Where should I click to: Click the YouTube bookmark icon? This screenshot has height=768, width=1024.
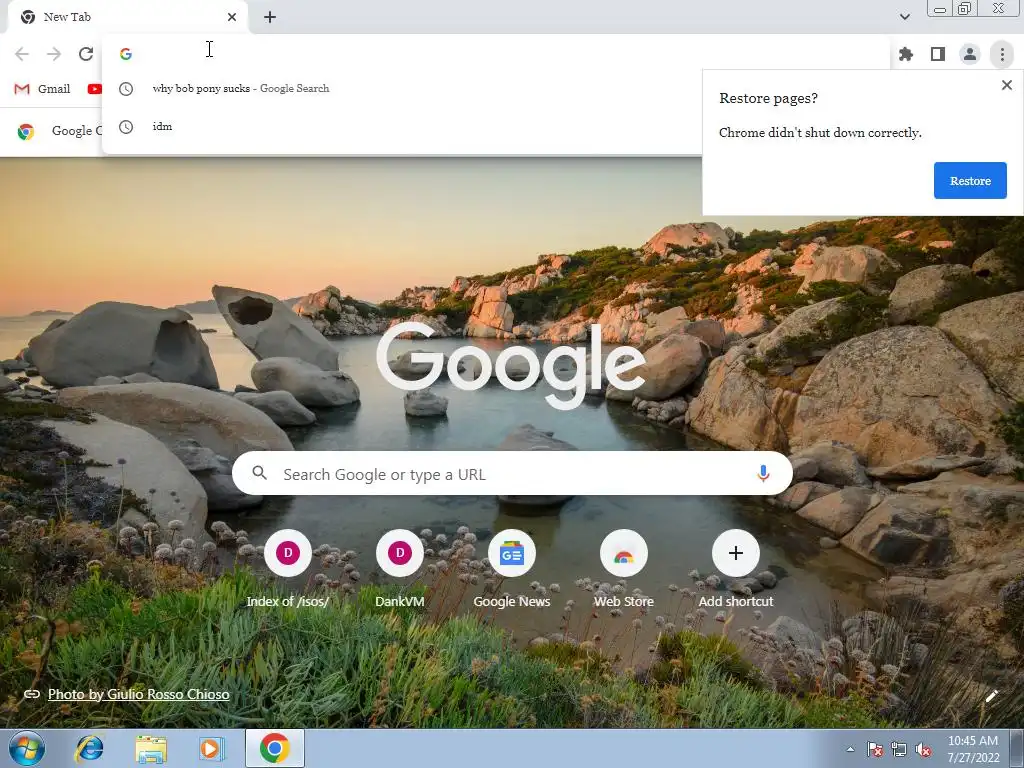(95, 89)
